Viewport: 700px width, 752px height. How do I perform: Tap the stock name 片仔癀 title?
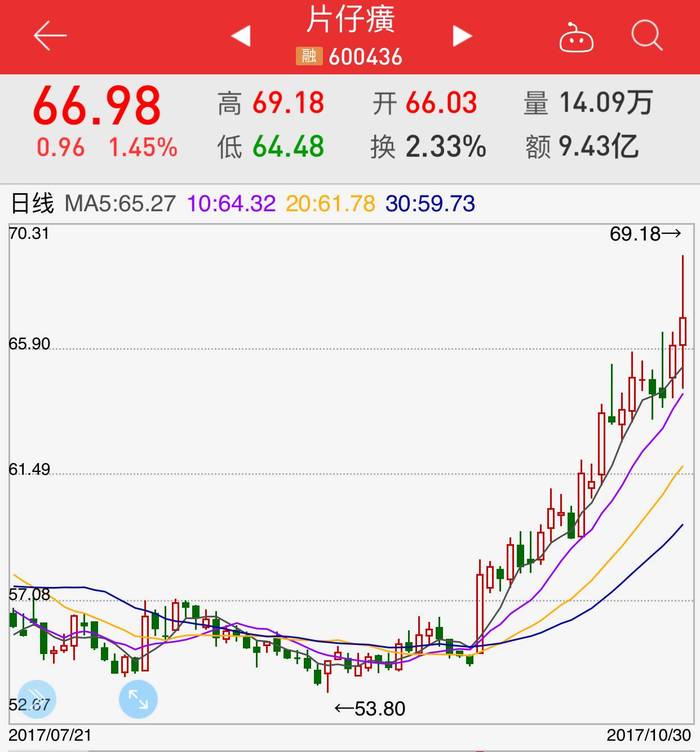[x=350, y=20]
